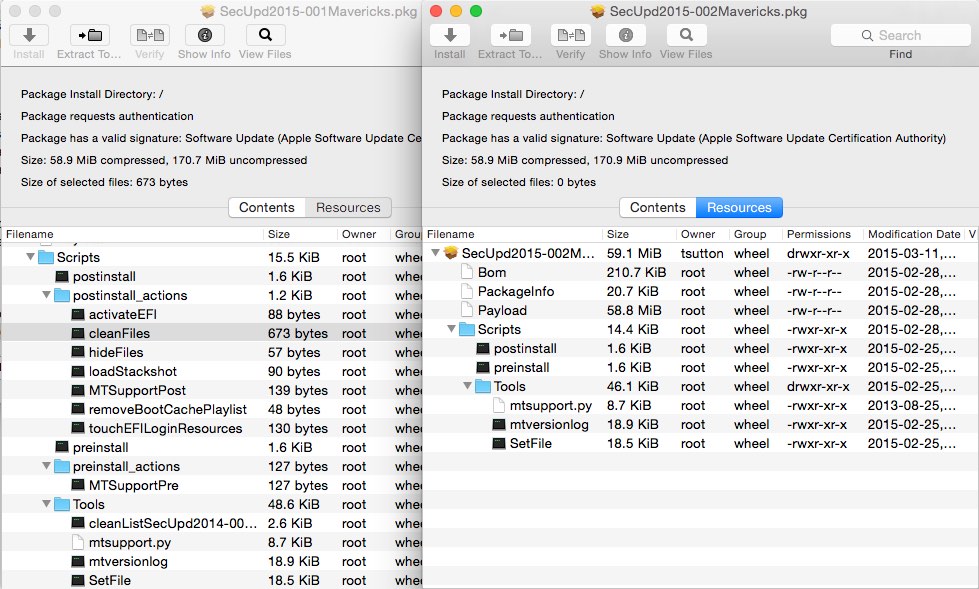Collapse the preinstall_actions folder

click(46, 466)
